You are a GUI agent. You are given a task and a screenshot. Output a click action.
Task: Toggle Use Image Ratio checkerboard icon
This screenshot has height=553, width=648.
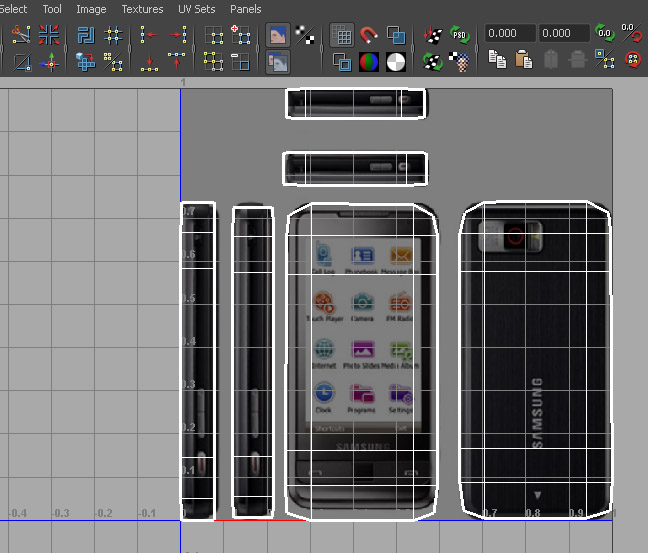click(460, 62)
